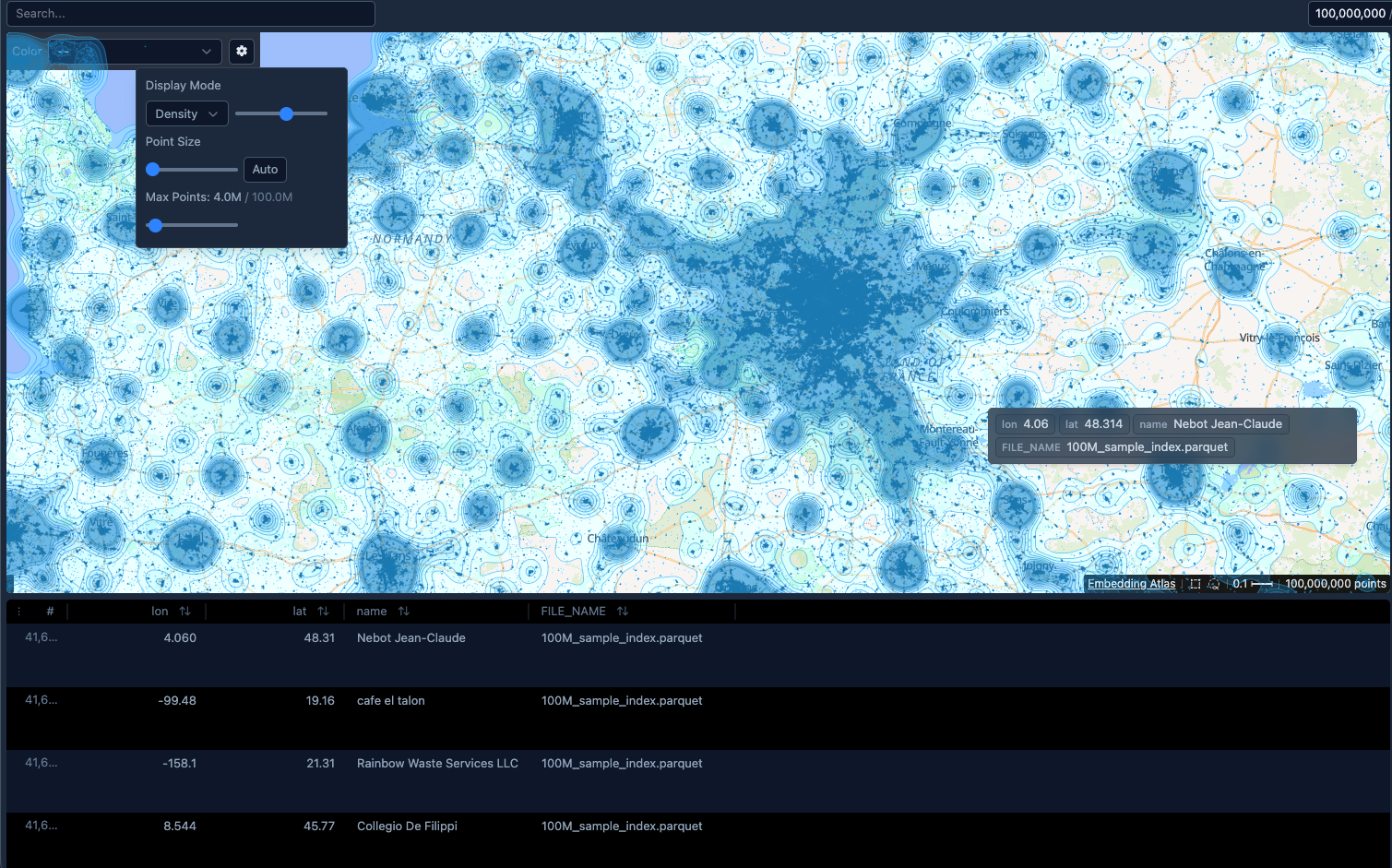Click the 100,000,000 count box at top right
Screen dimensions: 1392x868
tap(1350, 14)
